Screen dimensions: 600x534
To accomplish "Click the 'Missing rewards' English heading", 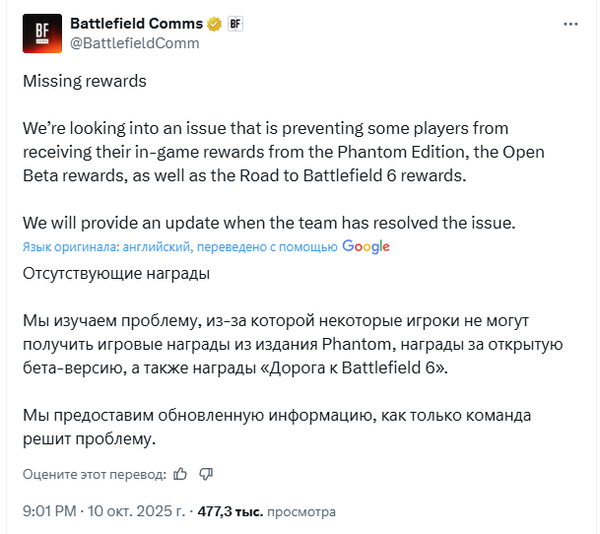I will [85, 81].
